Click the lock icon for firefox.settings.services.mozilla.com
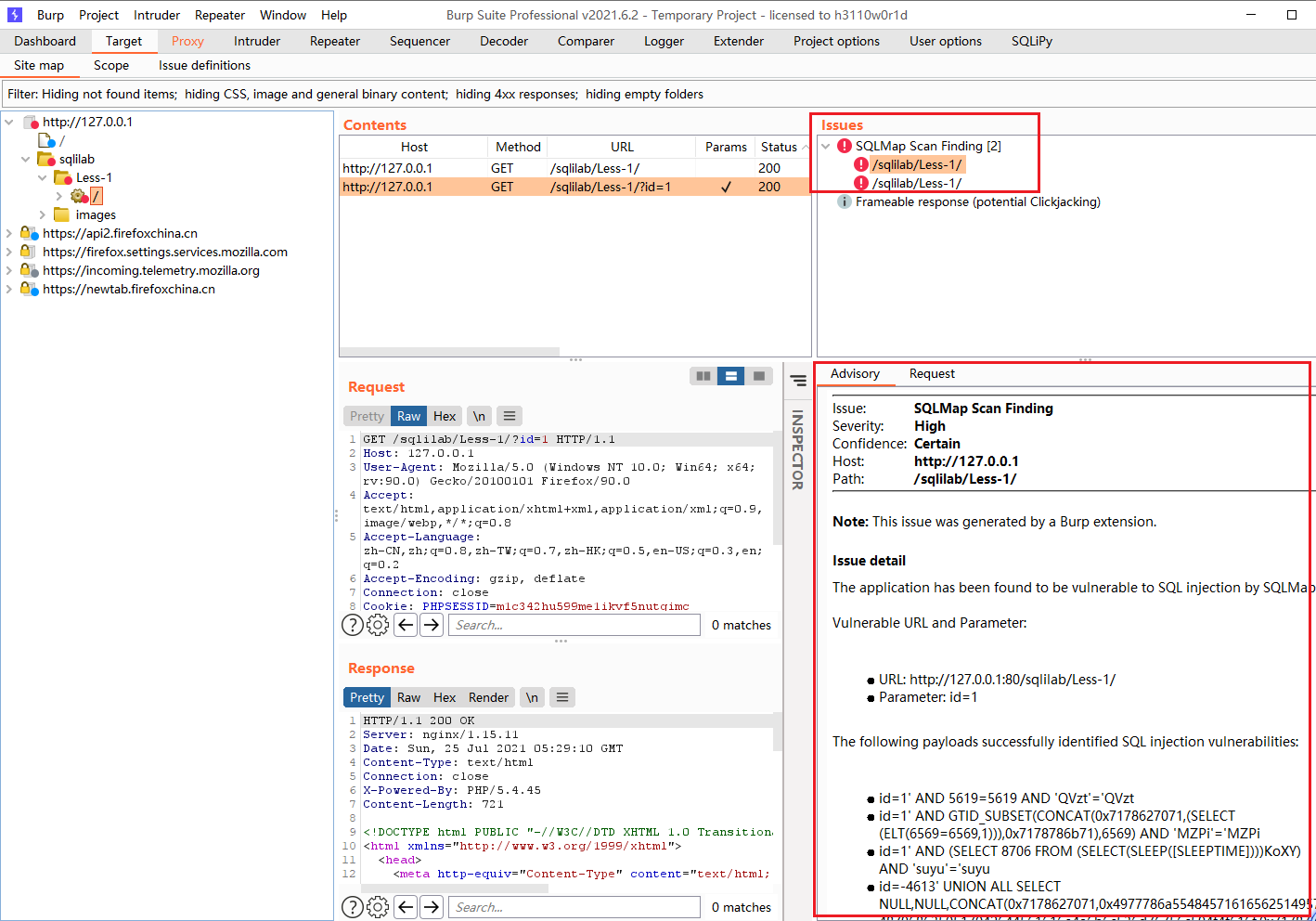1316x921 pixels. [29, 252]
